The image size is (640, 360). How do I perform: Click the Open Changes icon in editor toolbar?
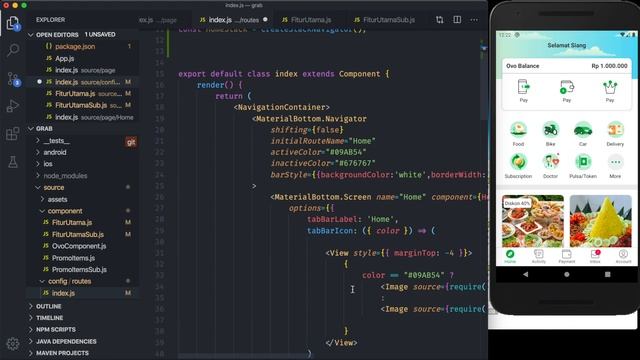440,20
